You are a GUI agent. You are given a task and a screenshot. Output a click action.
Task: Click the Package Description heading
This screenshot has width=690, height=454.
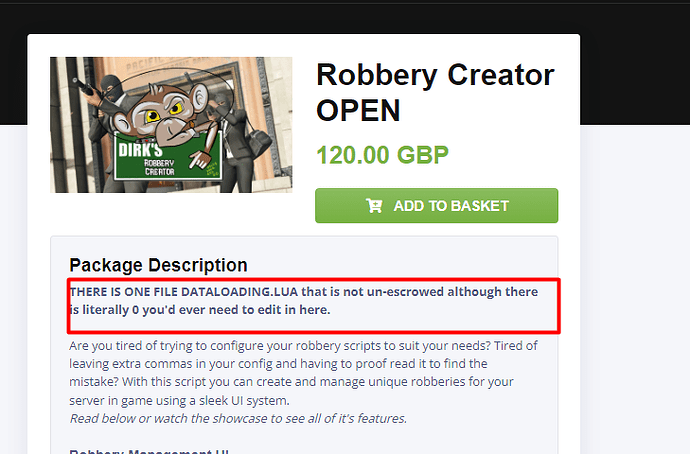point(158,265)
